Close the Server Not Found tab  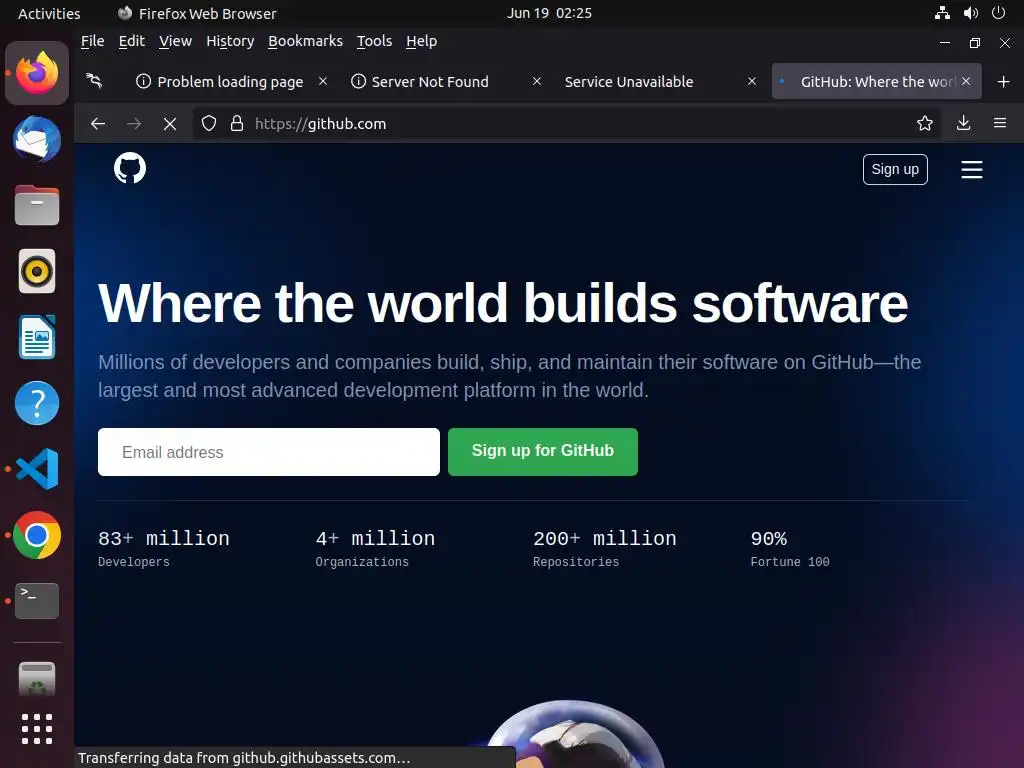pos(537,81)
